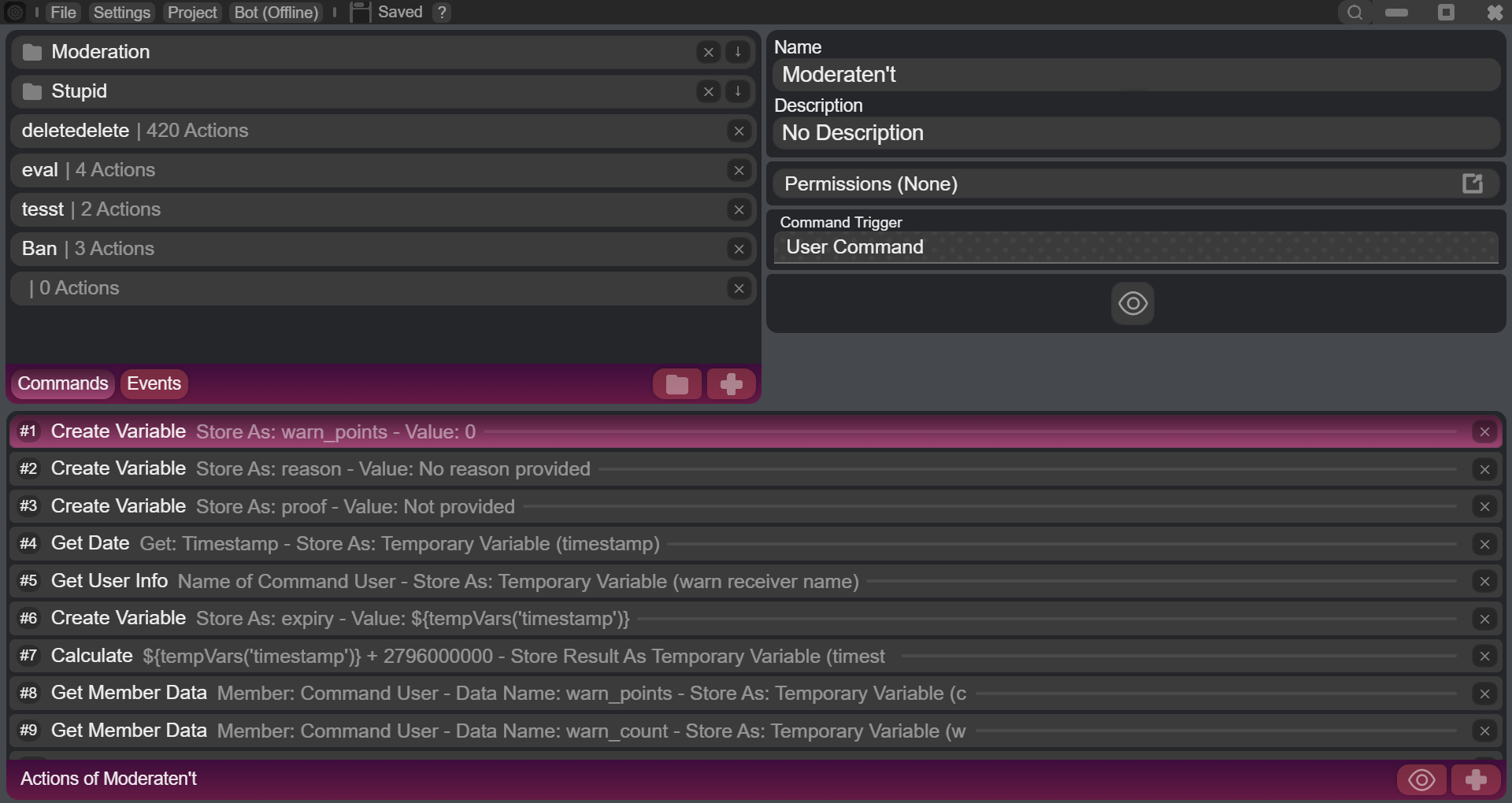This screenshot has height=803, width=1512.
Task: Collapse the Stupid folder with its down arrow
Action: [737, 91]
